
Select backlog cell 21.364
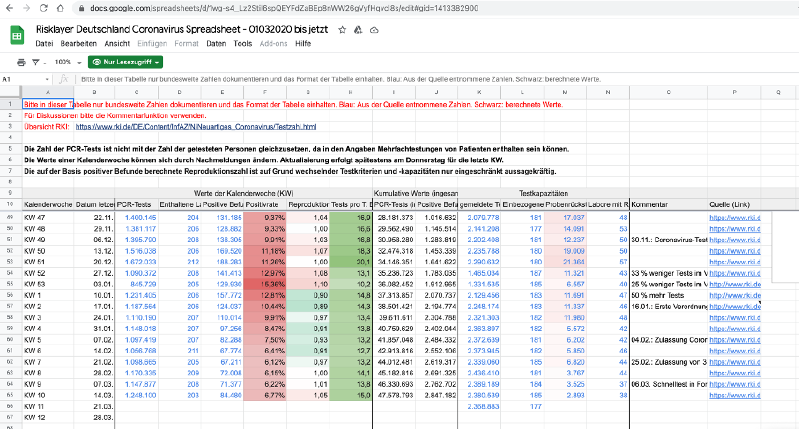pos(565,262)
